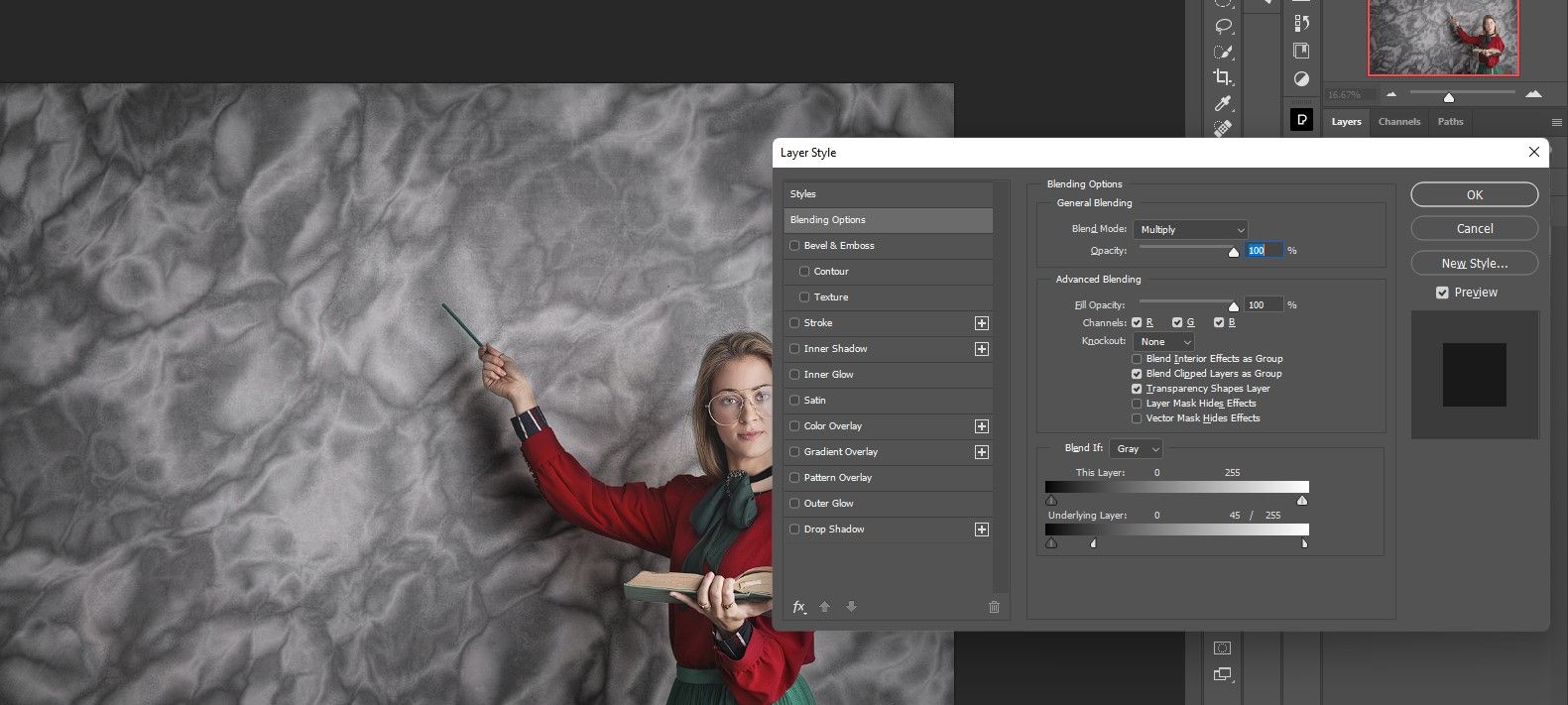The height and width of the screenshot is (705, 1568).
Task: Click the Fill Opacity slider handle
Action: click(x=1234, y=307)
